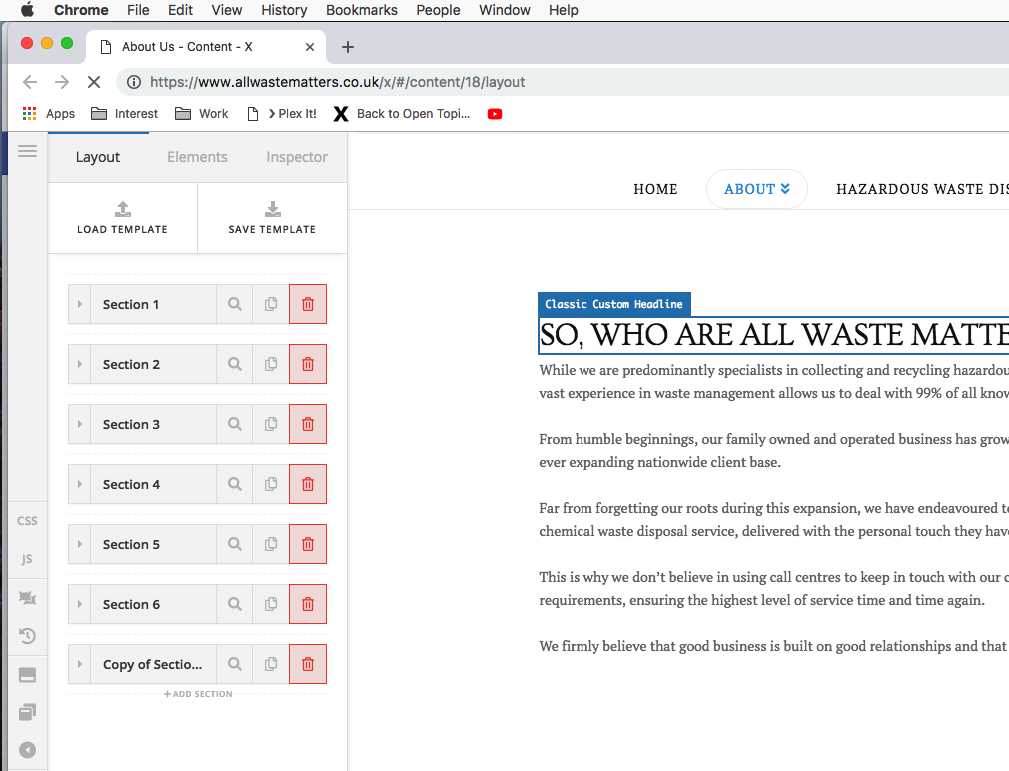1009x771 pixels.
Task: Open the revision history clock icon
Action: tap(27, 636)
